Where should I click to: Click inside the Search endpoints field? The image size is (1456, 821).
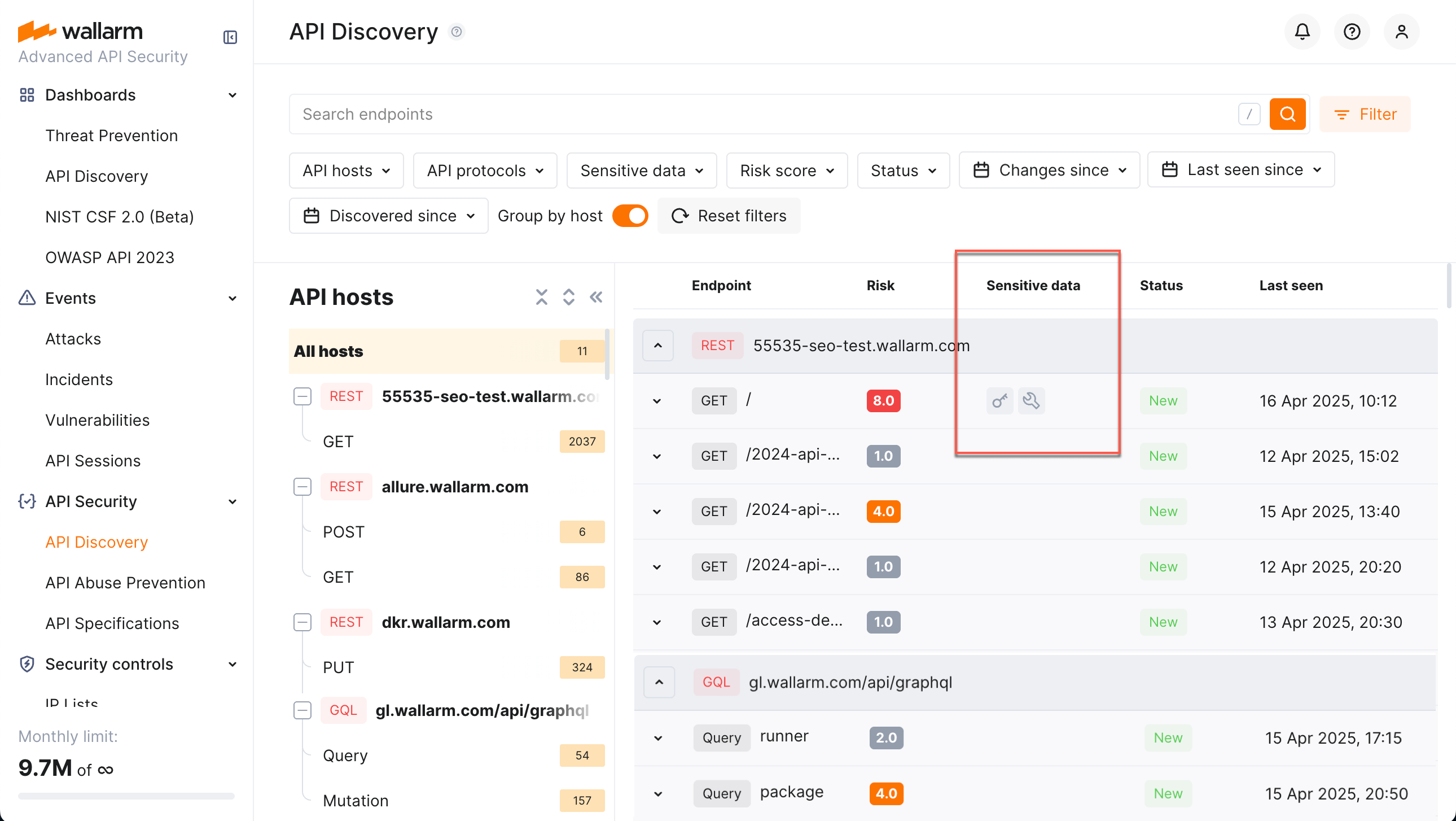click(x=565, y=113)
